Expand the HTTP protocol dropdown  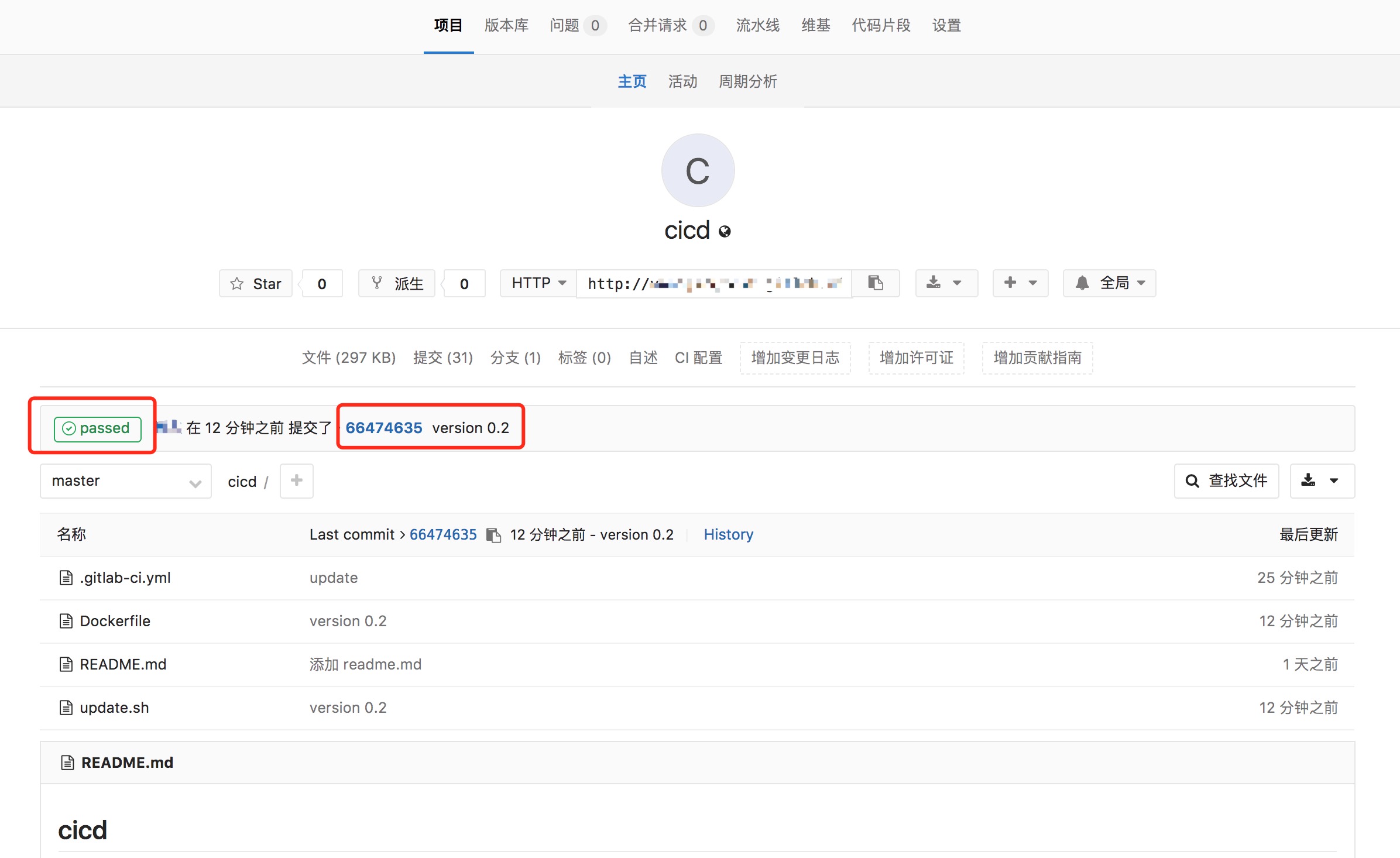[538, 283]
